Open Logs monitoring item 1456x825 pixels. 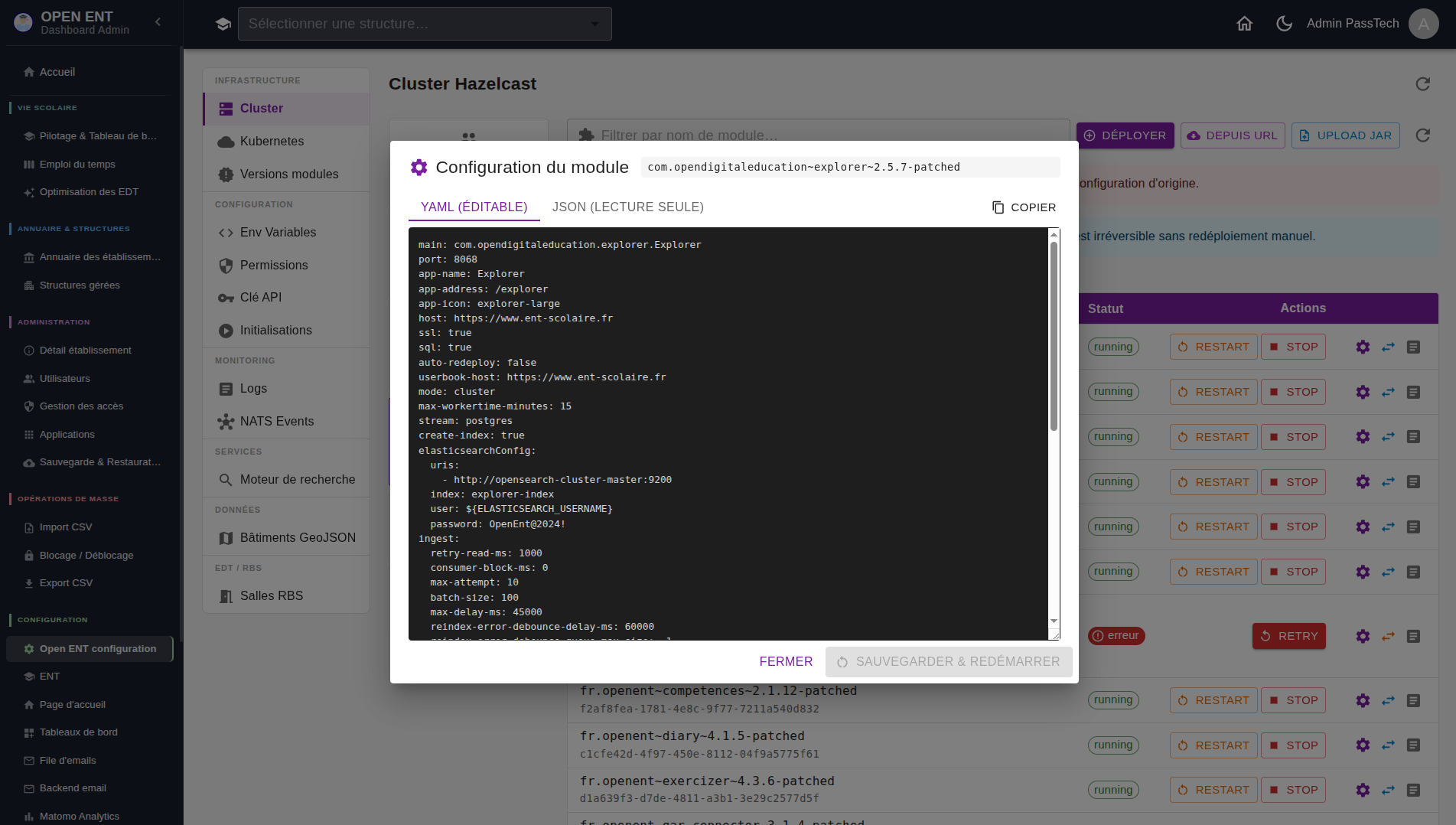286,389
